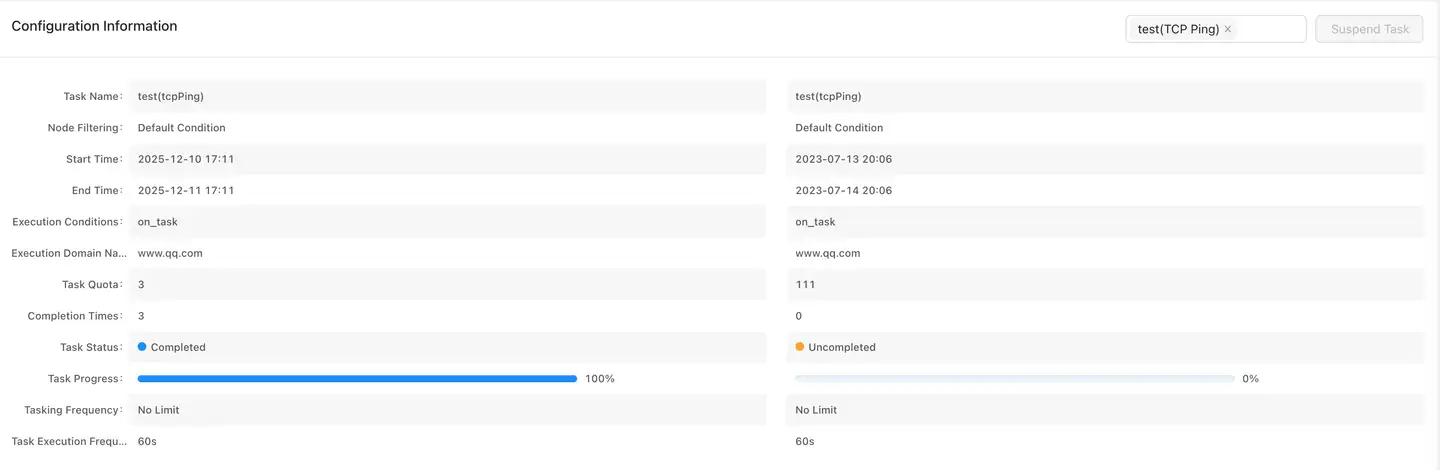Click the test(TCP Ping) tag label
Image resolution: width=1440 pixels, height=470 pixels.
click(1178, 30)
